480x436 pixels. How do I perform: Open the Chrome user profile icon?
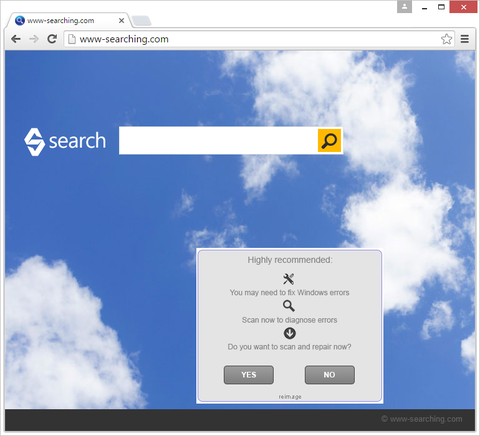pos(404,7)
